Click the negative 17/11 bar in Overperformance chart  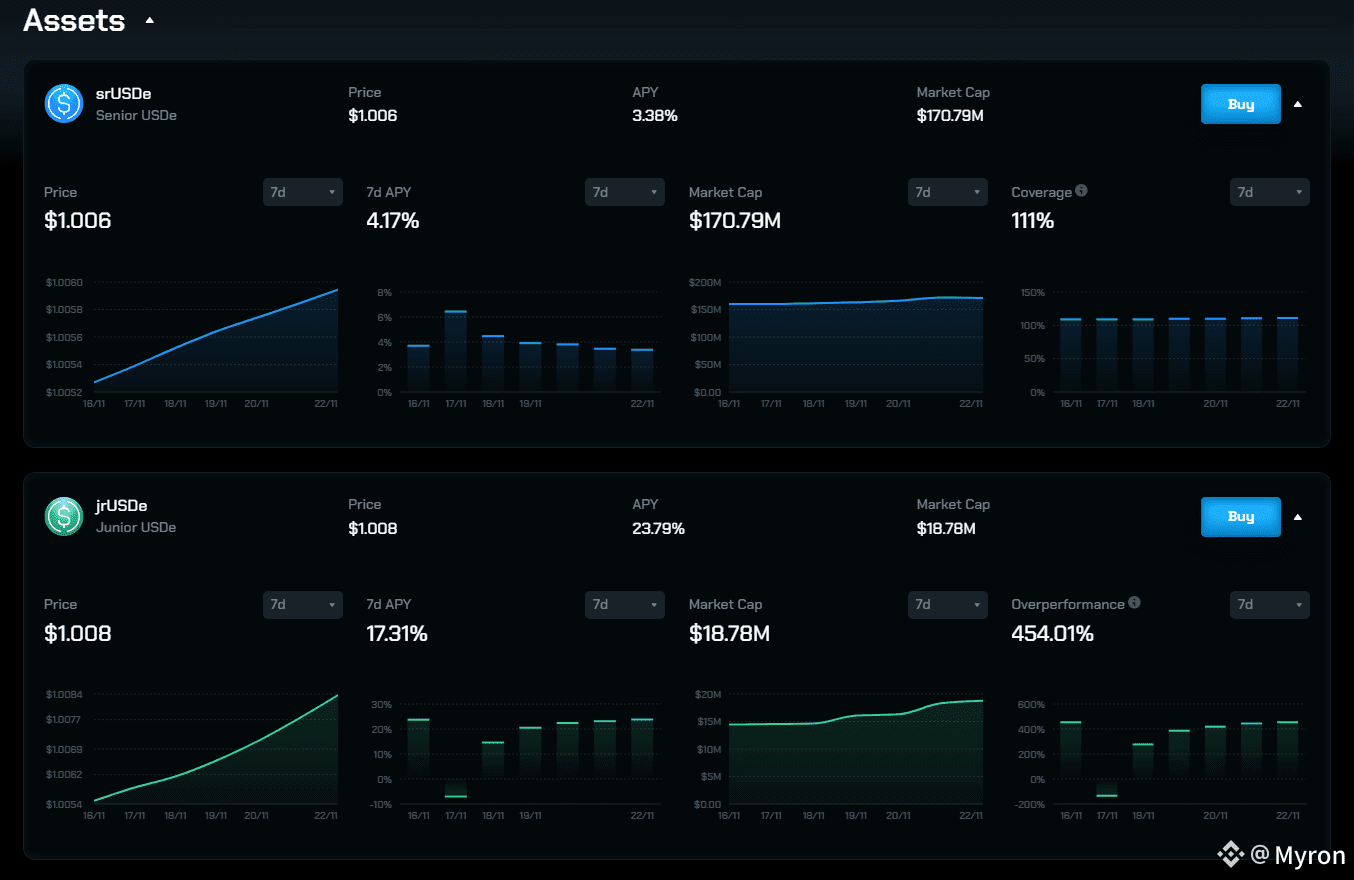(1106, 787)
